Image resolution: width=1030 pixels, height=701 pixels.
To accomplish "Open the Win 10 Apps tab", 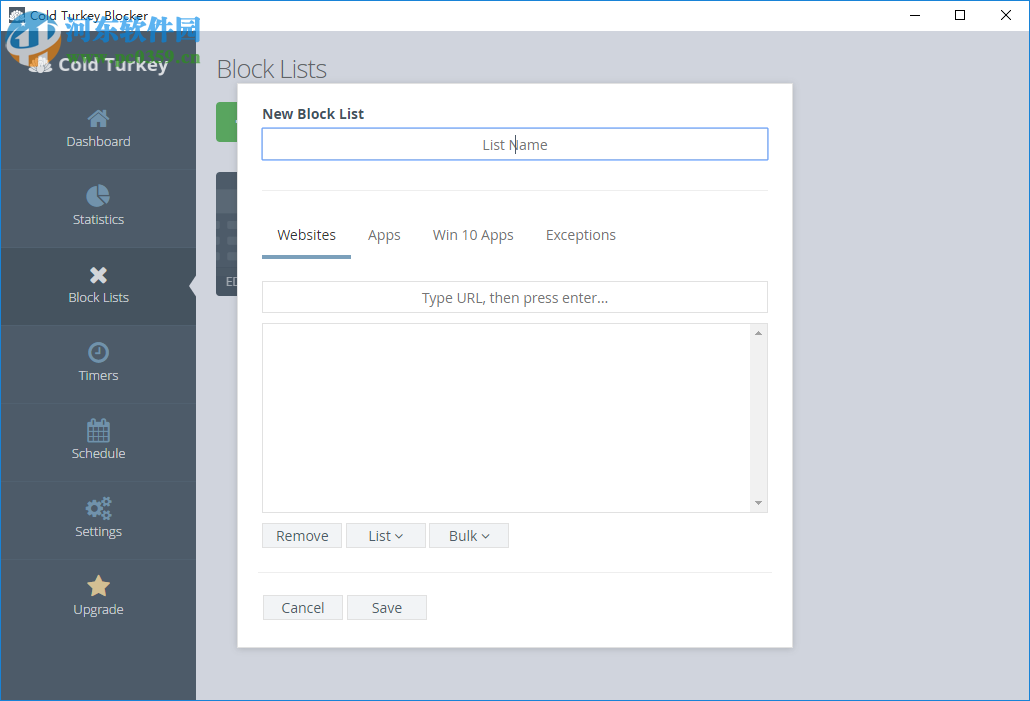I will (x=473, y=234).
